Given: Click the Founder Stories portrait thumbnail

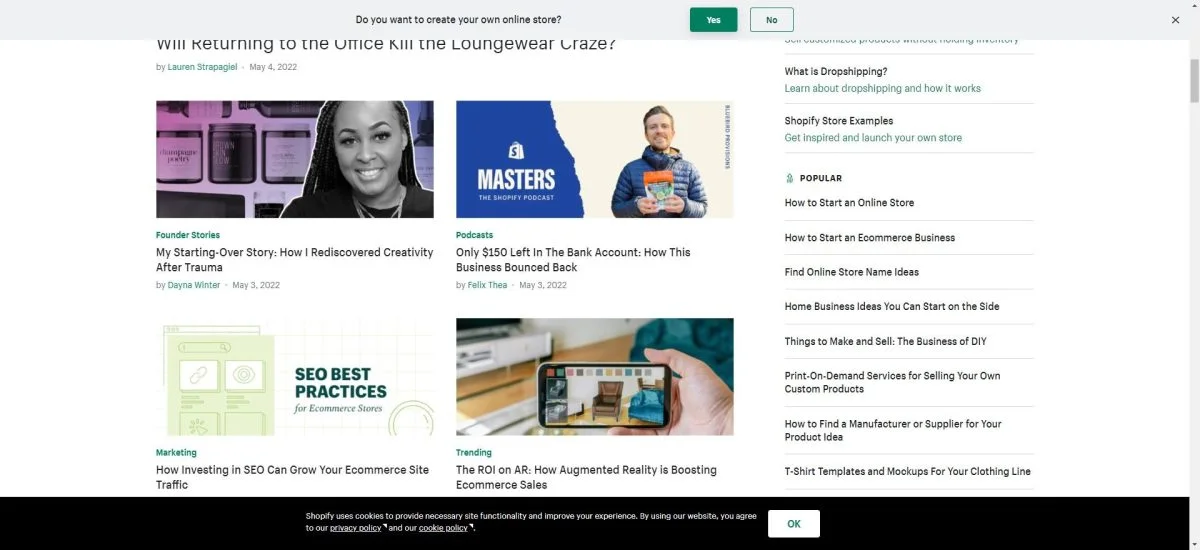Looking at the screenshot, I should (294, 159).
